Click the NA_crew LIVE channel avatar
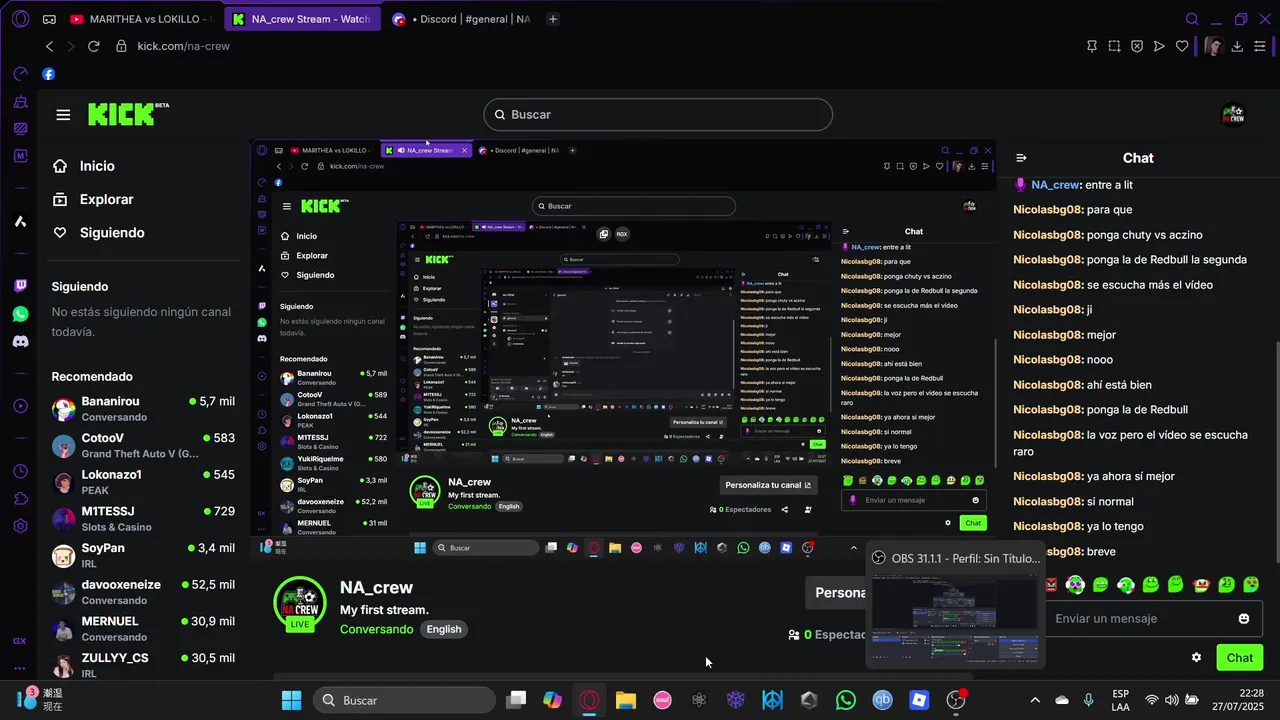1280x720 pixels. click(x=299, y=602)
